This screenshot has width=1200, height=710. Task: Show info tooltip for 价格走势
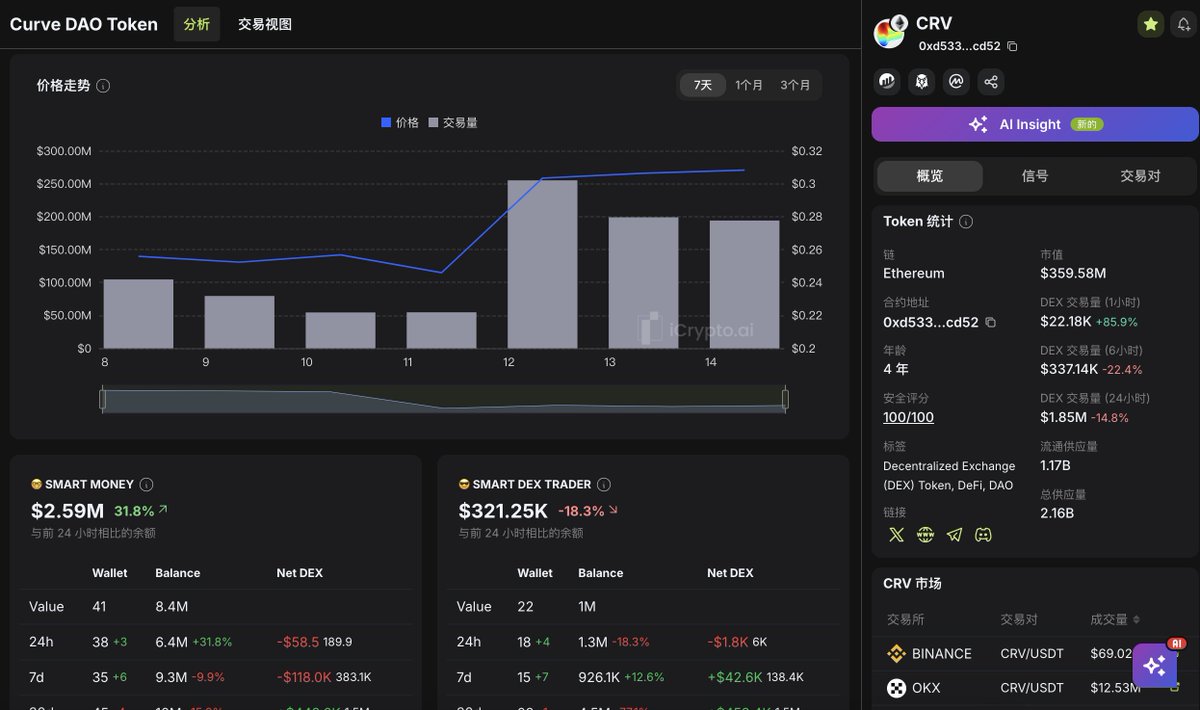coord(103,86)
